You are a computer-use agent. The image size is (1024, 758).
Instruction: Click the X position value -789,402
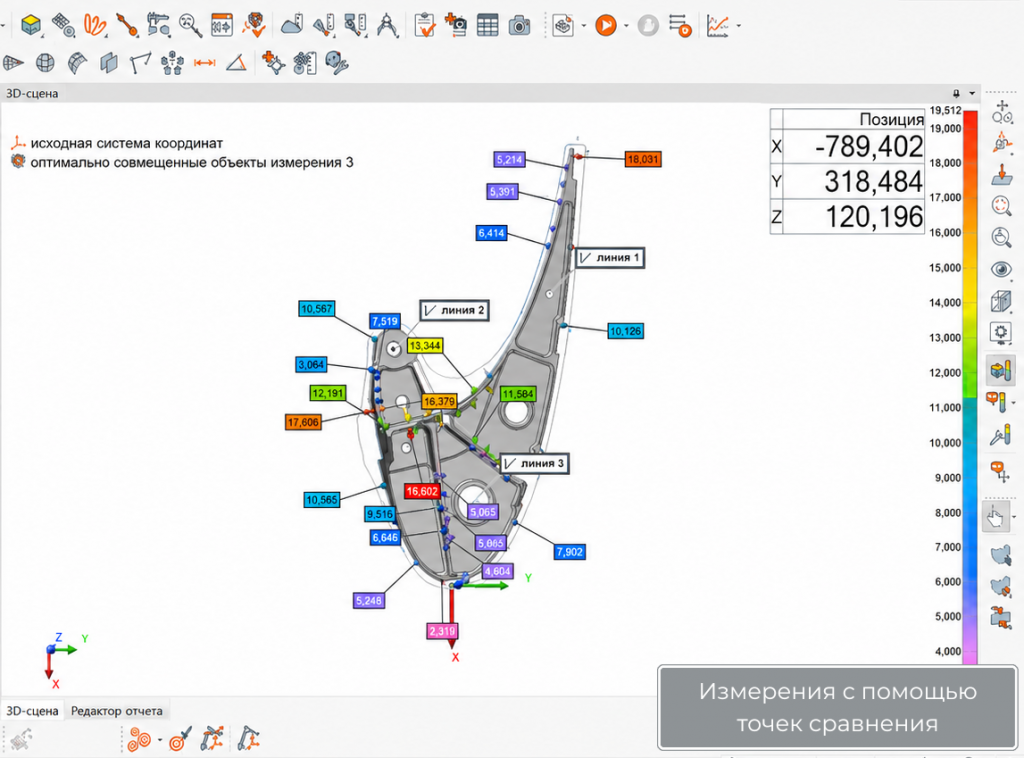point(869,146)
